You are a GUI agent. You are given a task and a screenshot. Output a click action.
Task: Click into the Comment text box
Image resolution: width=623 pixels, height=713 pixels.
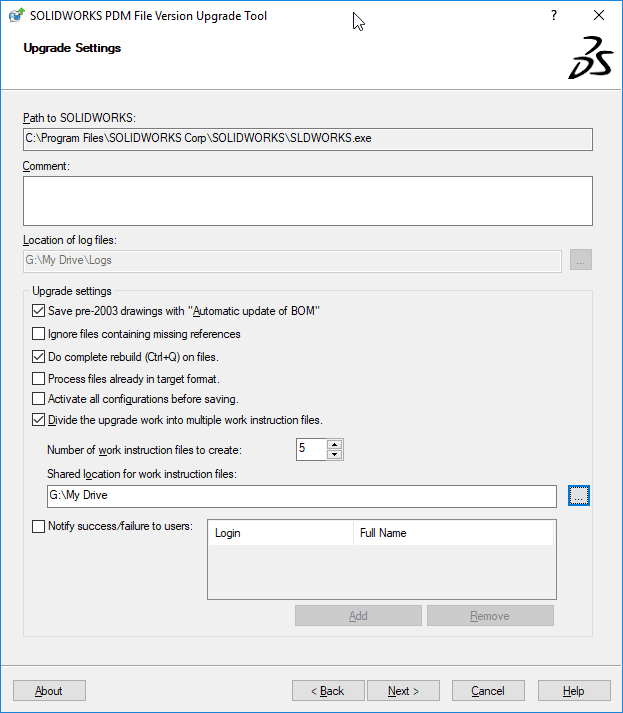coord(308,201)
